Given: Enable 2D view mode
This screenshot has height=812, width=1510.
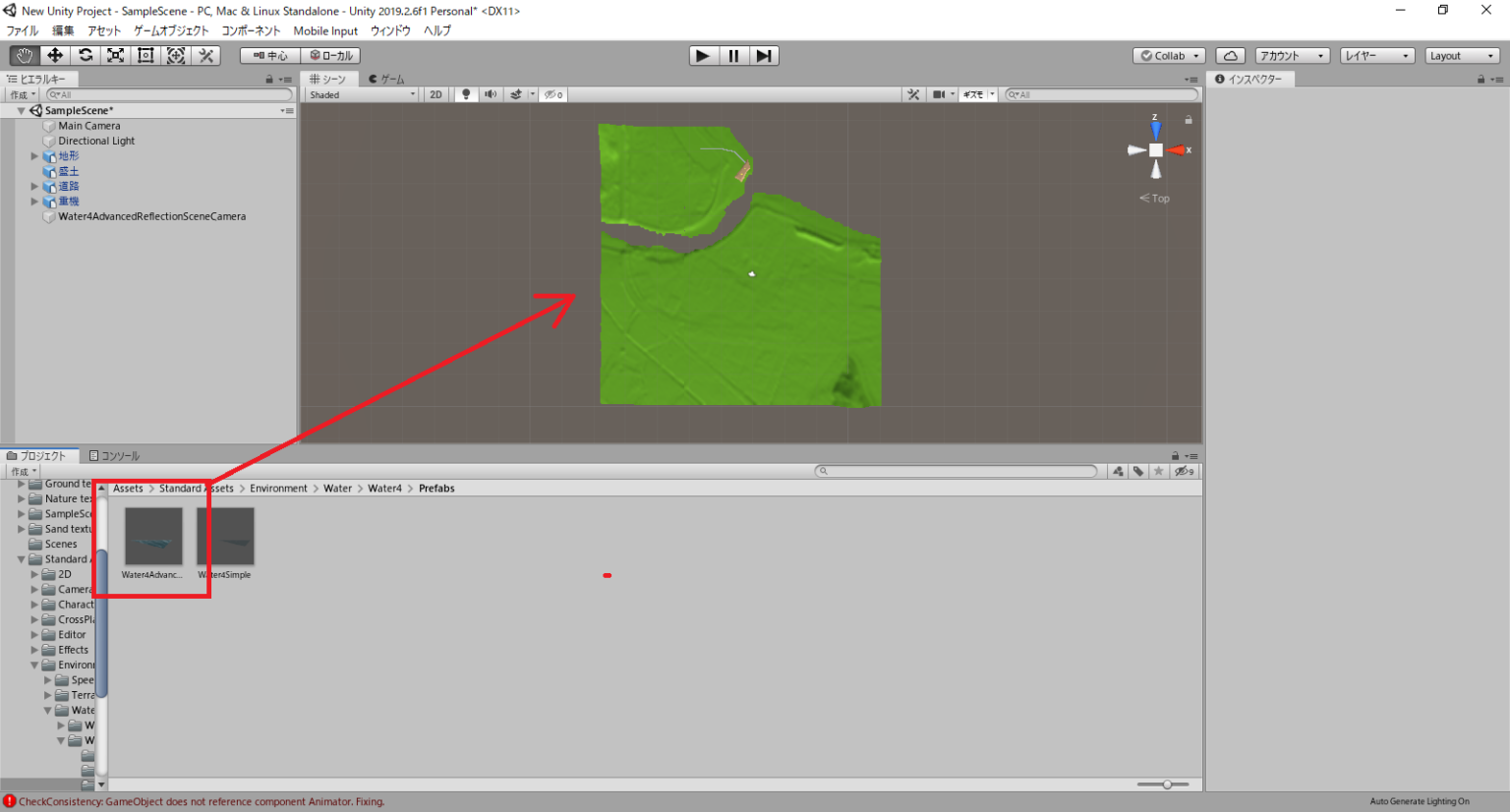Looking at the screenshot, I should click(x=436, y=93).
